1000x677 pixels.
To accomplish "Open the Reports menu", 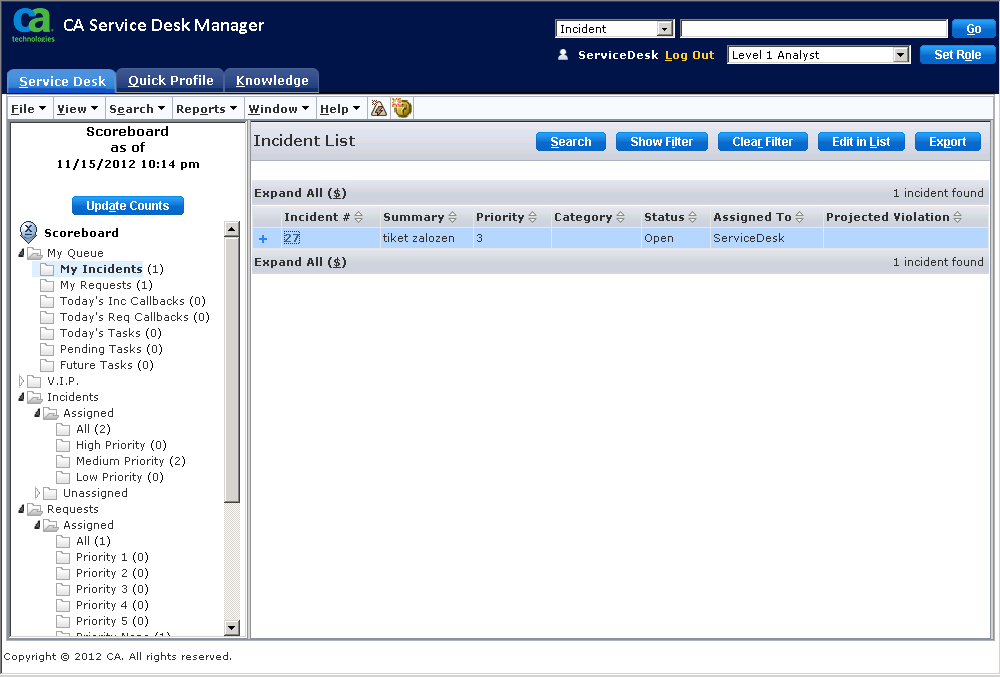I will point(207,109).
